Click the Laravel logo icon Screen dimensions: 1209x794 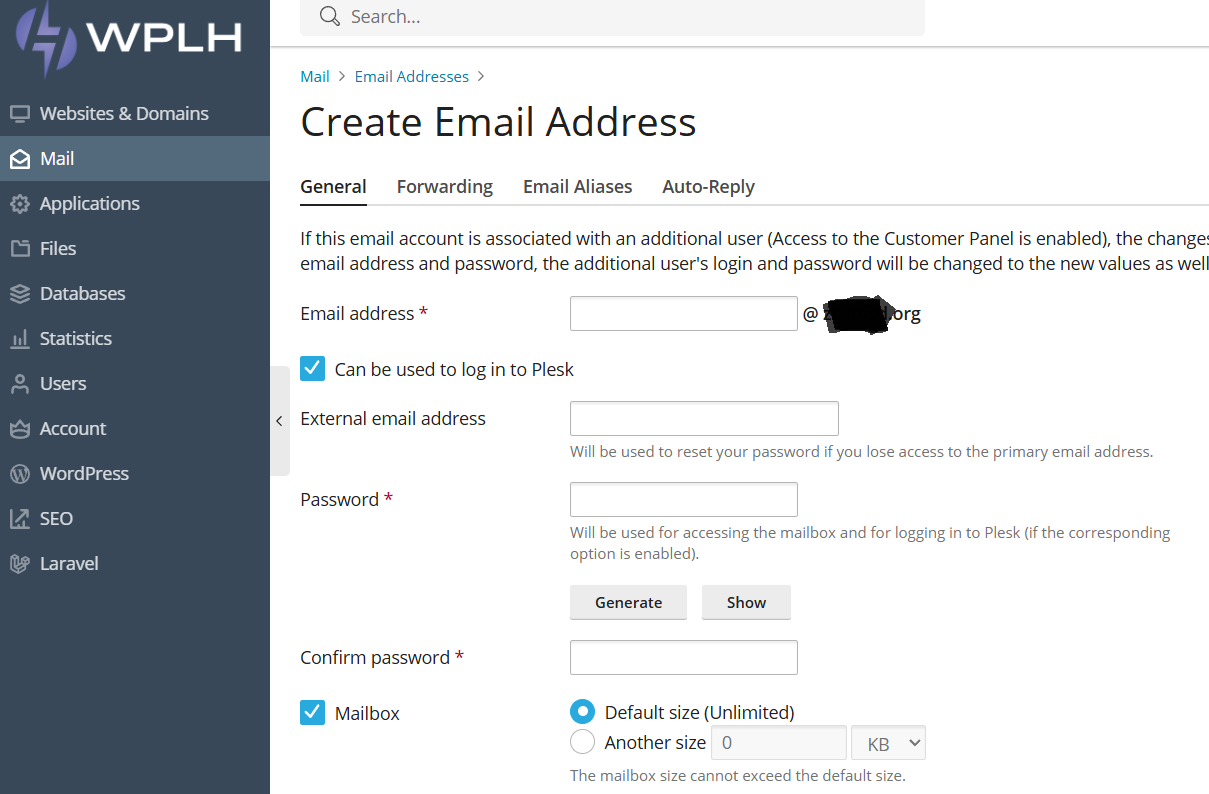click(20, 564)
